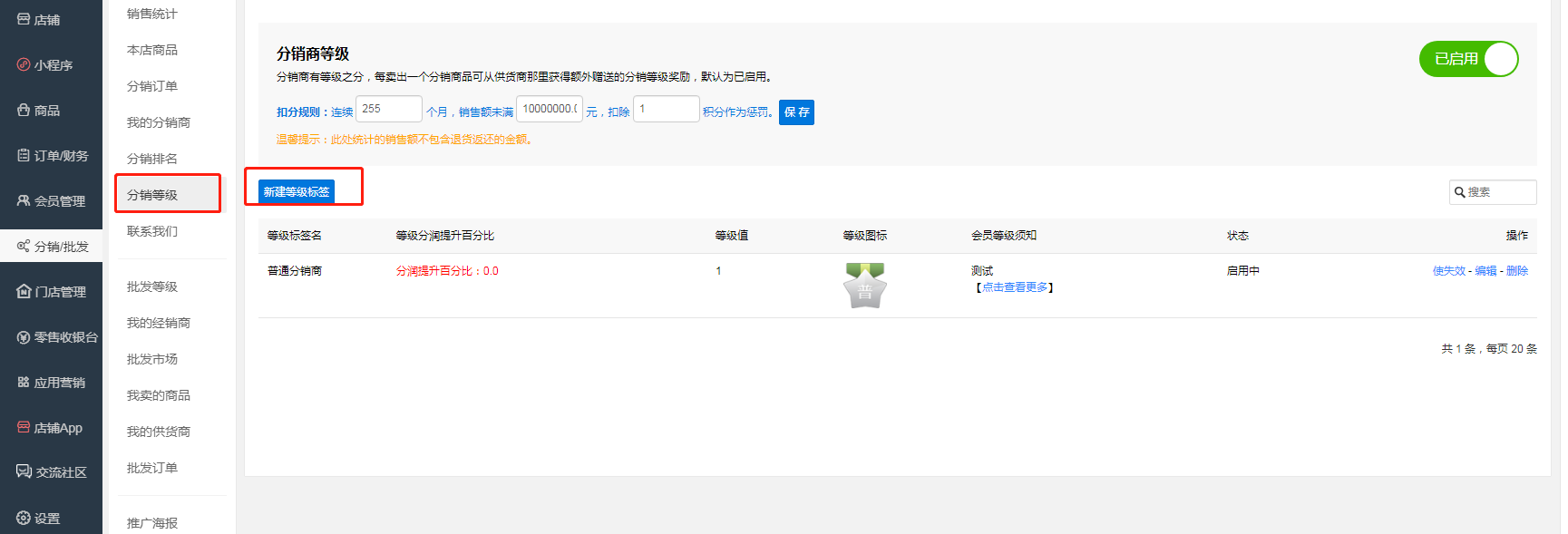1568x534 pixels.
Task: Click 共 1 条，每页 20 条 pagination text
Action: click(x=1489, y=349)
